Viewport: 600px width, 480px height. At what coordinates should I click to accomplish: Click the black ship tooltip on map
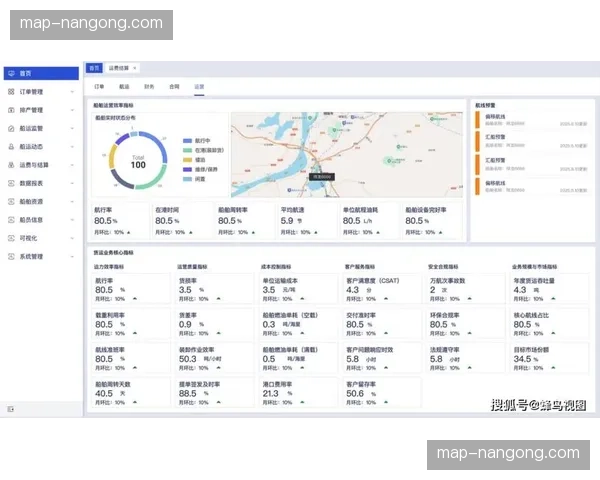(x=322, y=176)
